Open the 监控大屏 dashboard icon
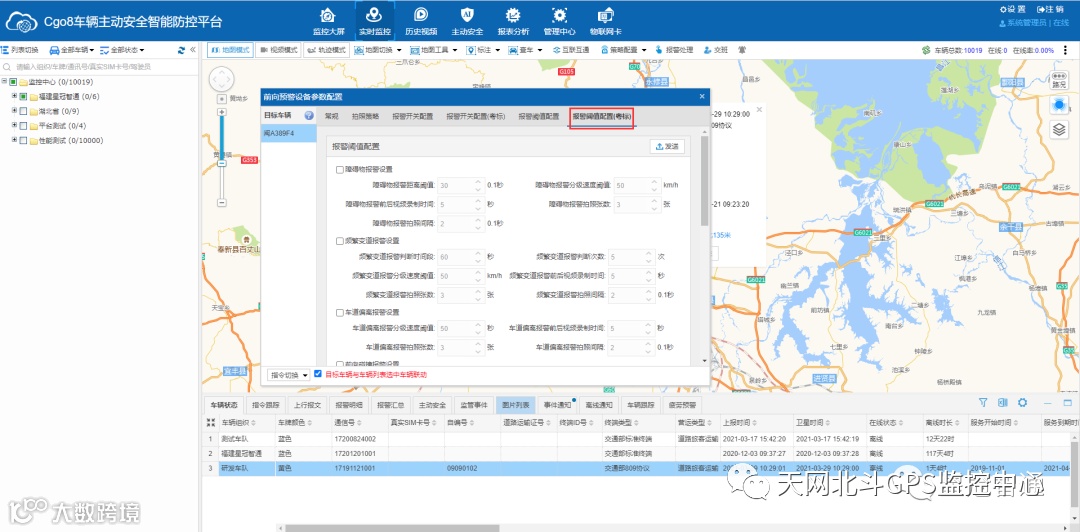Screen dimensions: 1080x532 (327, 15)
